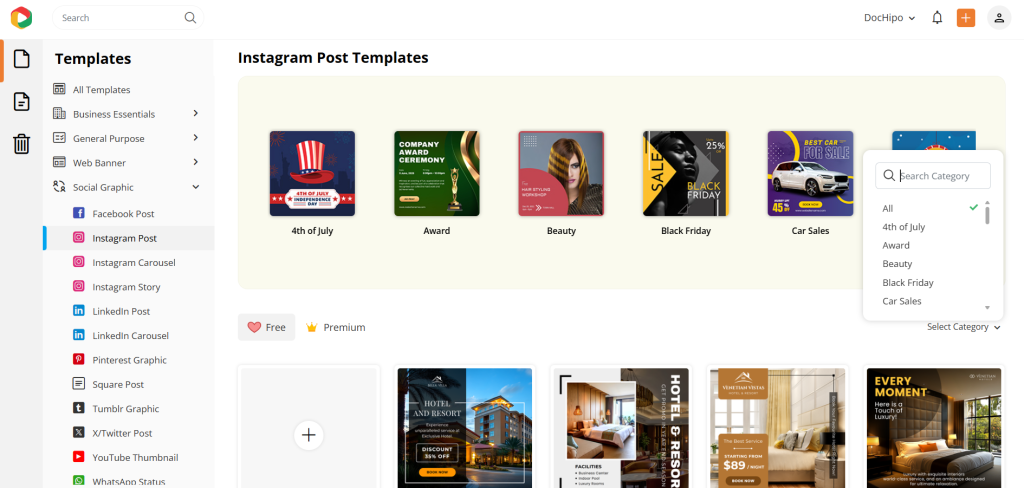Open the Hotel and Resort discount template
This screenshot has width=1024, height=488.
coord(464,427)
